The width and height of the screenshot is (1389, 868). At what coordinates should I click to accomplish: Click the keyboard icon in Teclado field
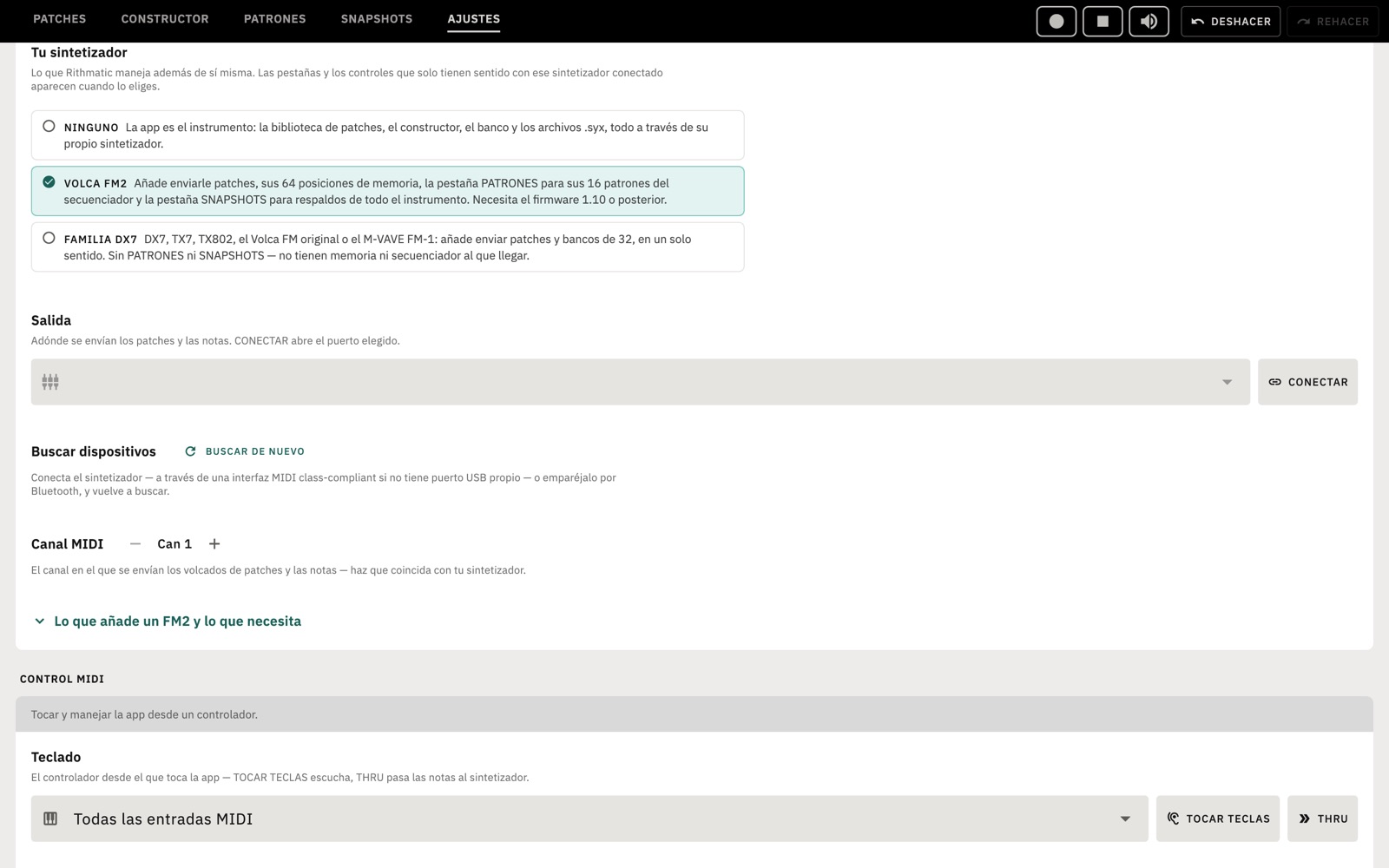[x=50, y=819]
